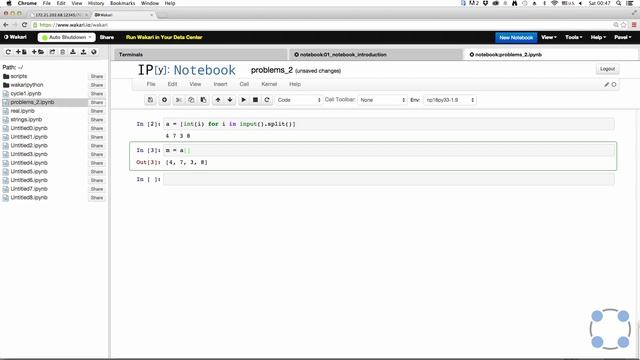The width and height of the screenshot is (640, 360).
Task: Click the notebook title problems_2
Action: 272,70
